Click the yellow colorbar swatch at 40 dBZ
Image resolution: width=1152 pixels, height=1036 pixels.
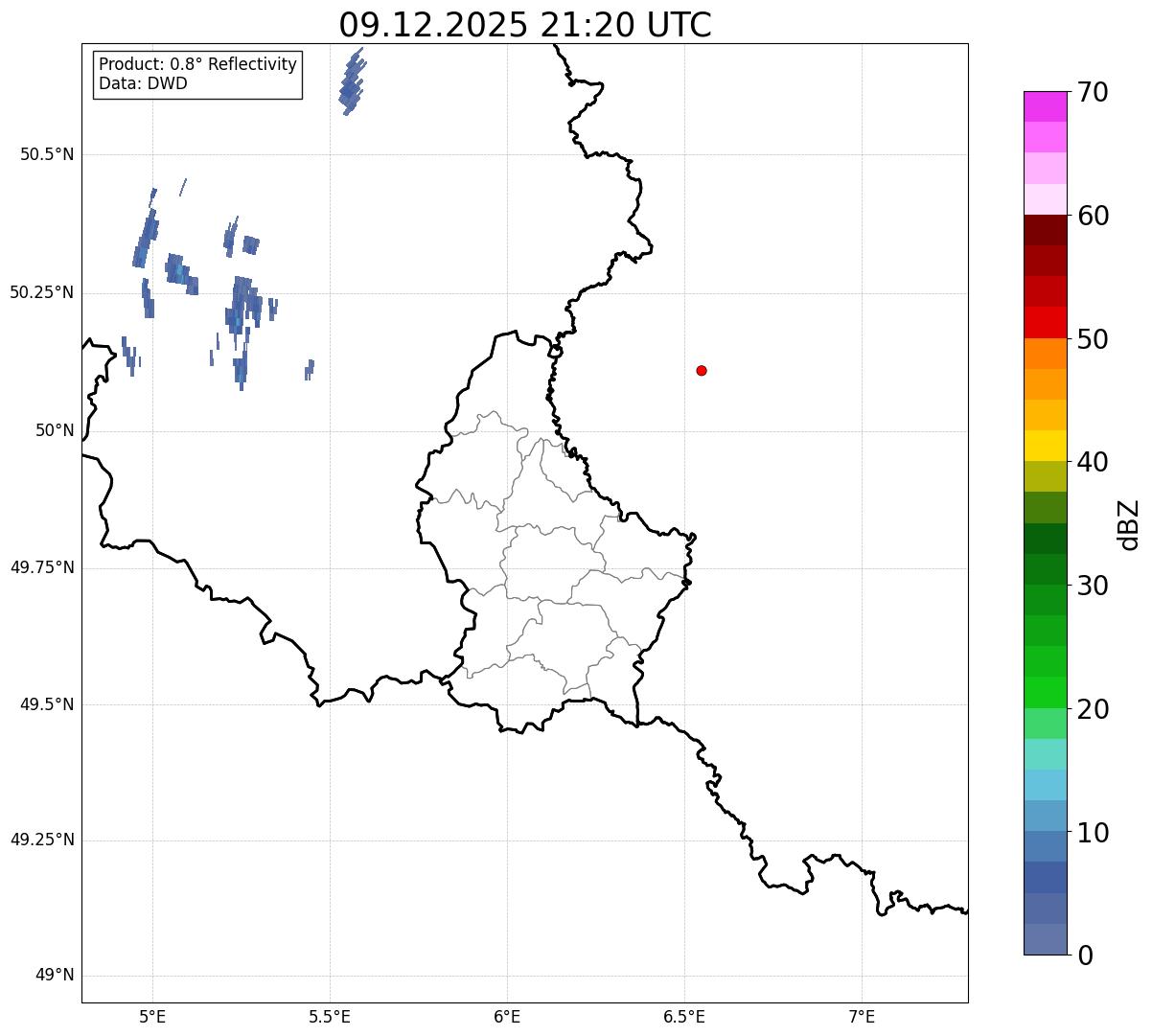point(1045,446)
